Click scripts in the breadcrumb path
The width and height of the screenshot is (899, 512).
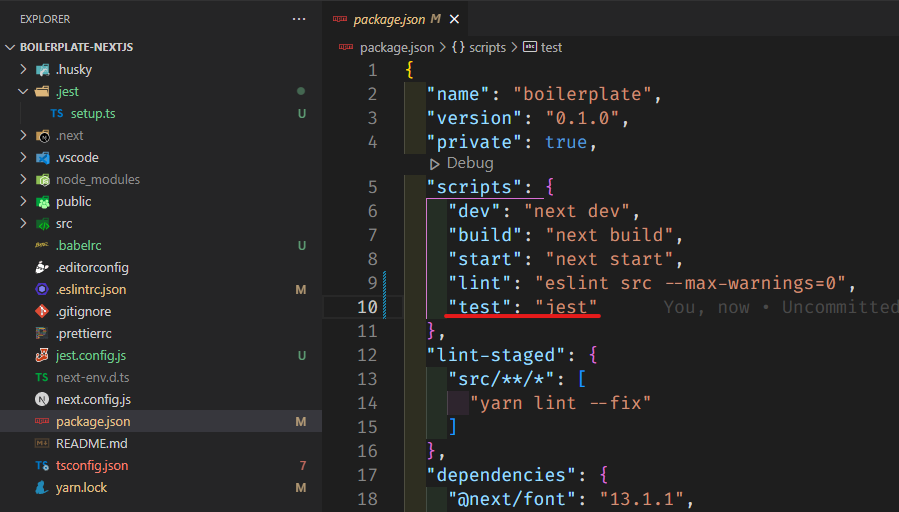point(485,47)
